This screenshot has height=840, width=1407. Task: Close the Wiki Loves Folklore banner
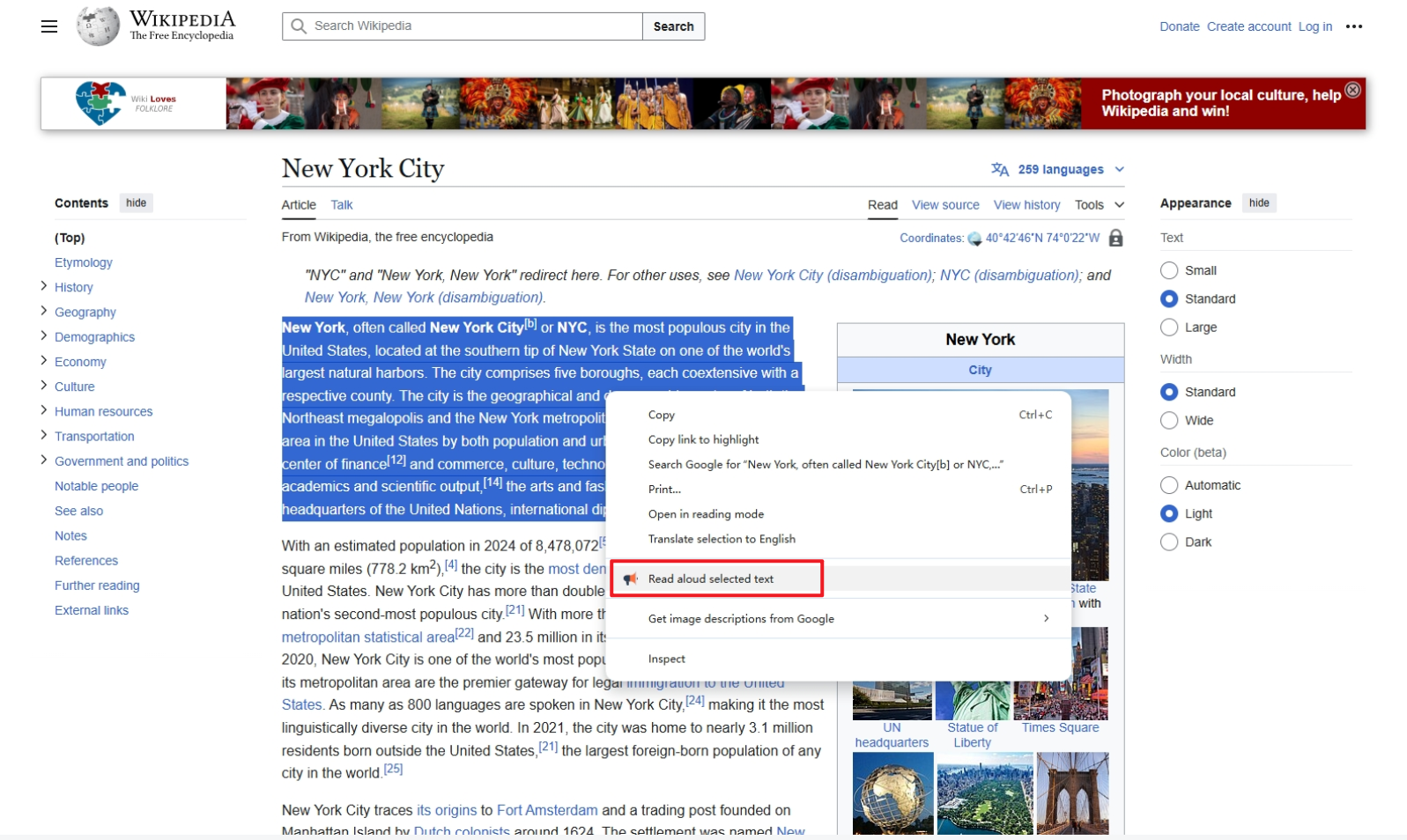pos(1353,90)
